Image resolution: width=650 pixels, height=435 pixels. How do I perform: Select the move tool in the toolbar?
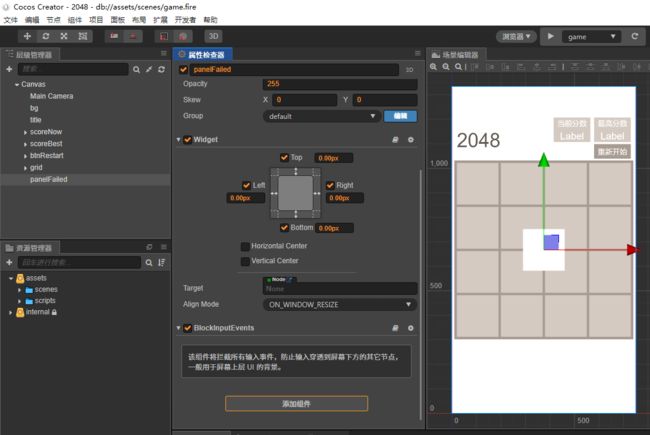[x=27, y=36]
